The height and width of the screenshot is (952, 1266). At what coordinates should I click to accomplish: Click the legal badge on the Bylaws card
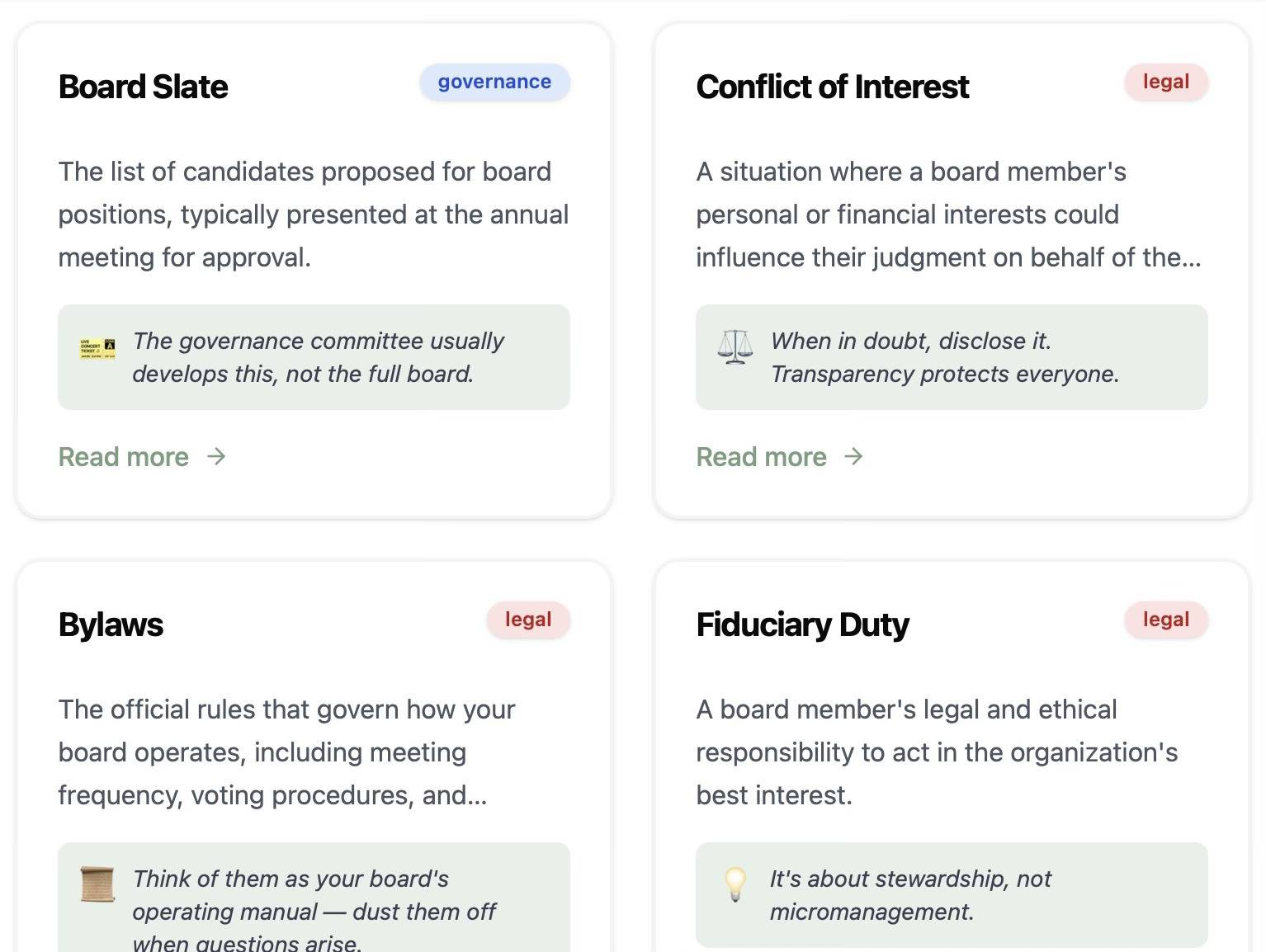coord(527,620)
